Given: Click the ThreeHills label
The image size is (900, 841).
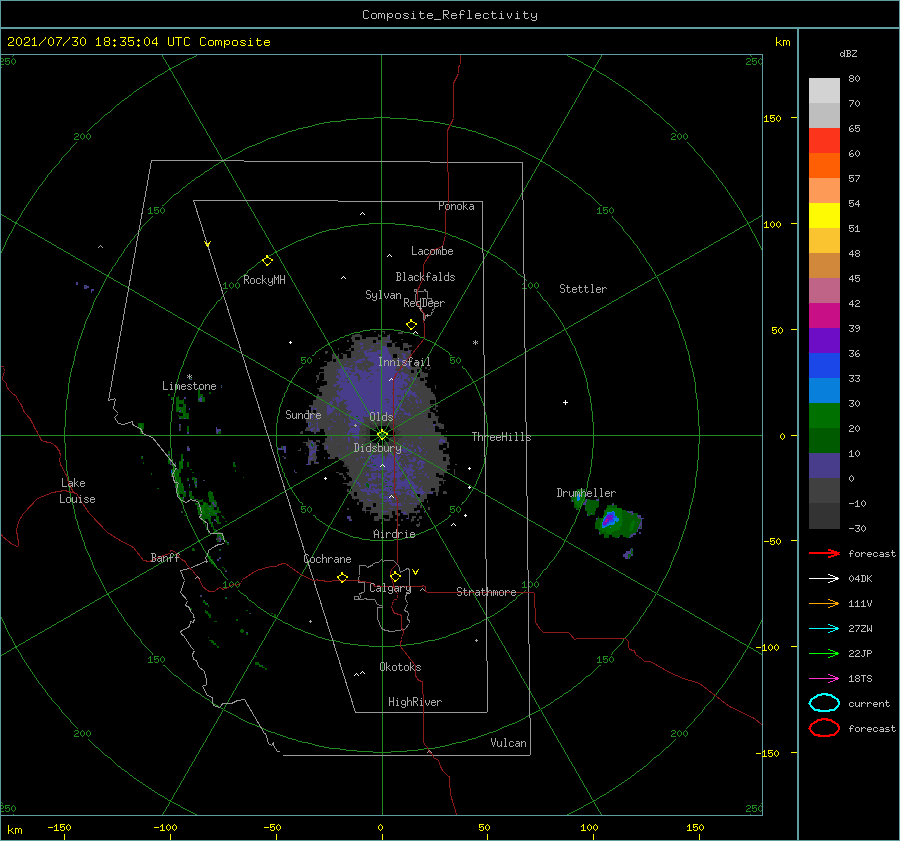Looking at the screenshot, I should (x=502, y=437).
